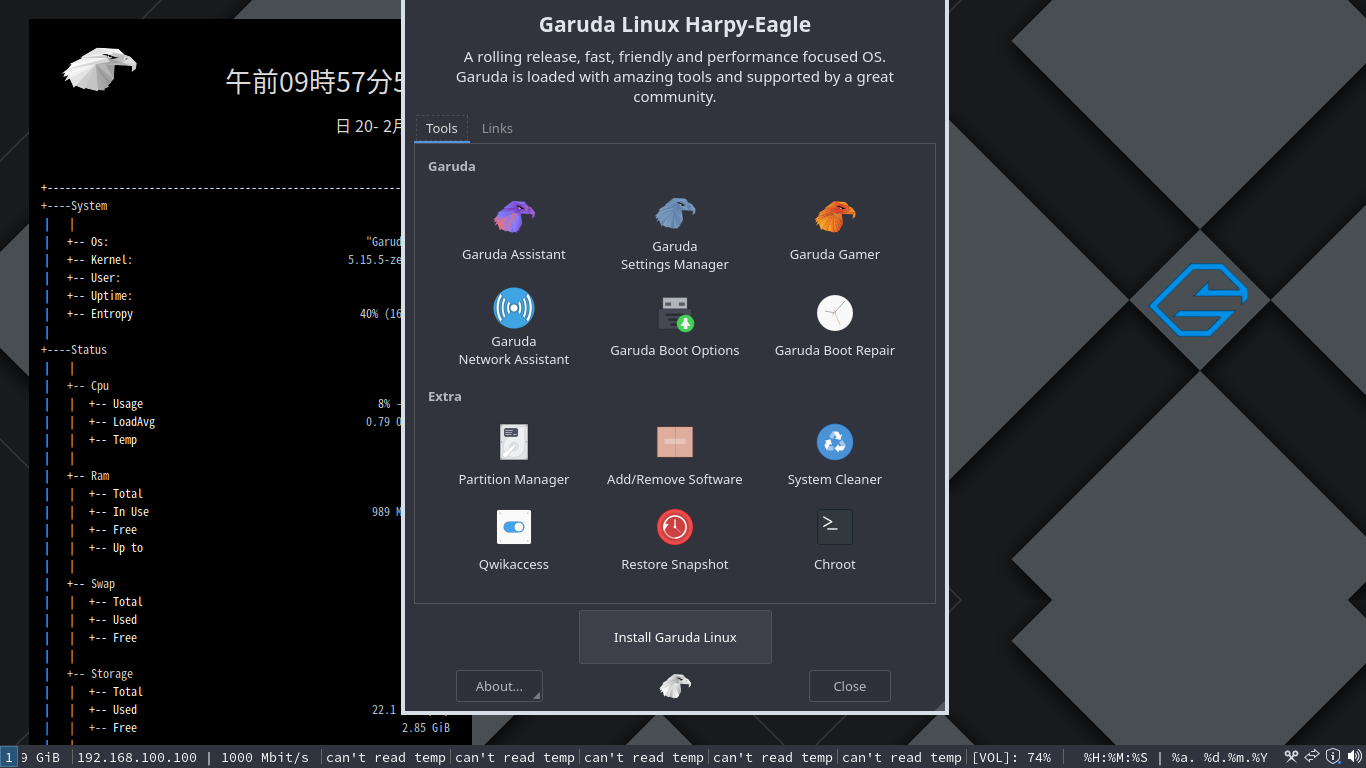The image size is (1366, 768).
Task: Click the Garuda Linux Harpy-Eagle title
Action: point(675,24)
